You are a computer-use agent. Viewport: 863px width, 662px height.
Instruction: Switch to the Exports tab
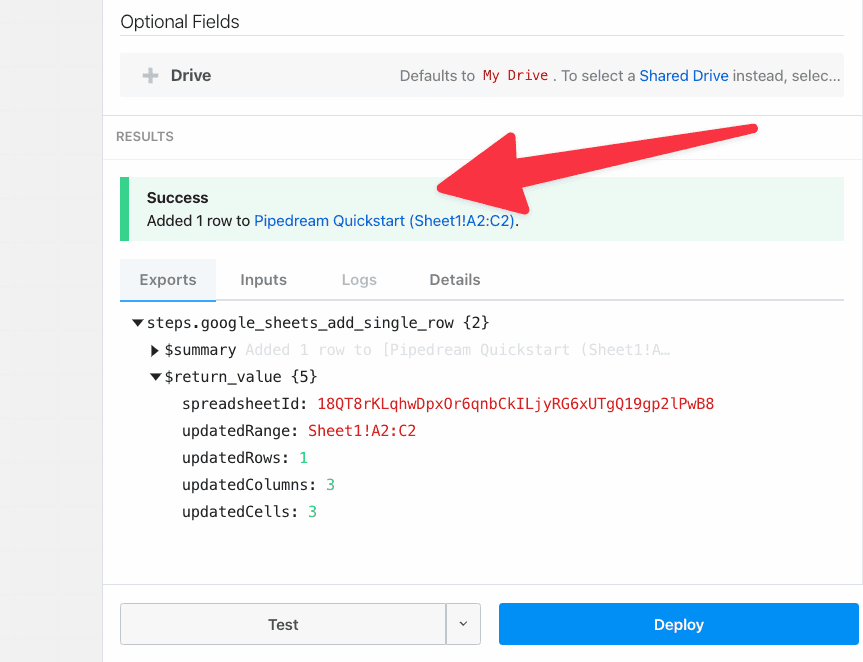[168, 280]
